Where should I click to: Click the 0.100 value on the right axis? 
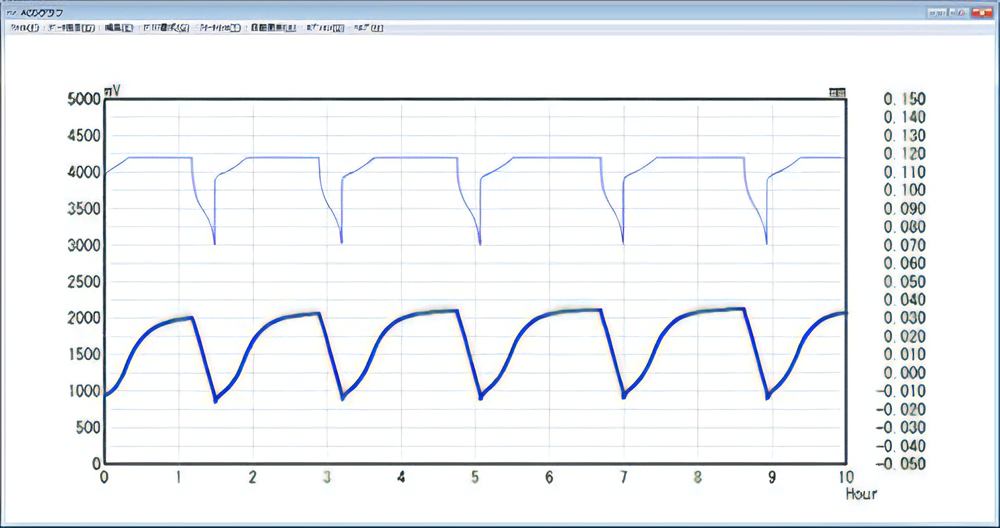[x=904, y=190]
